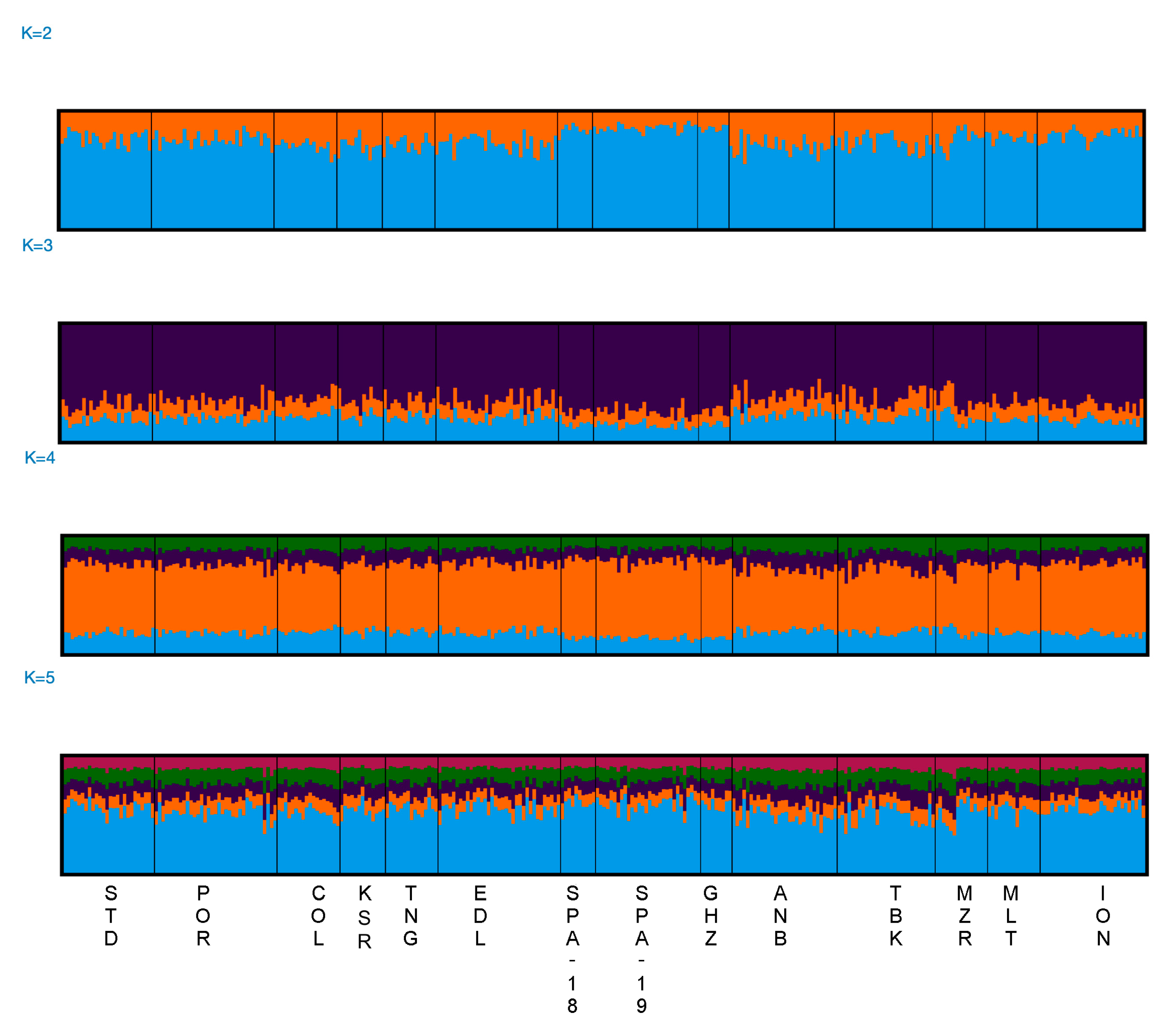Image resolution: width=1171 pixels, height=1036 pixels.
Task: Click the EDL population label
Action: [480, 916]
